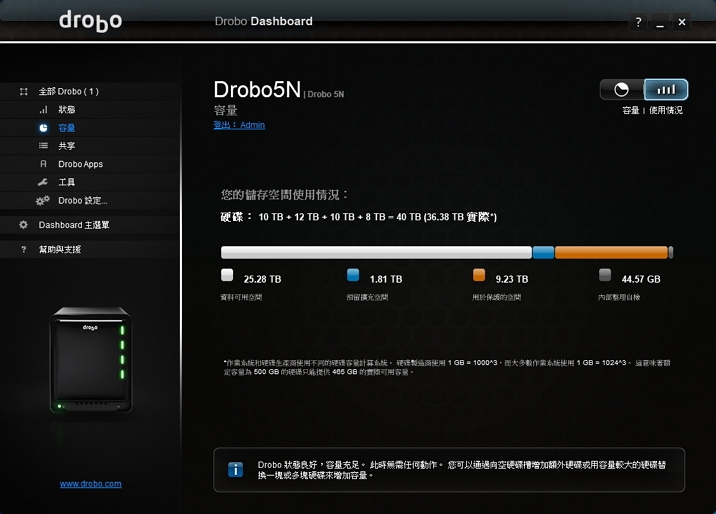Click the Drobo settings gears icon
This screenshot has width=716, height=514.
(42, 200)
